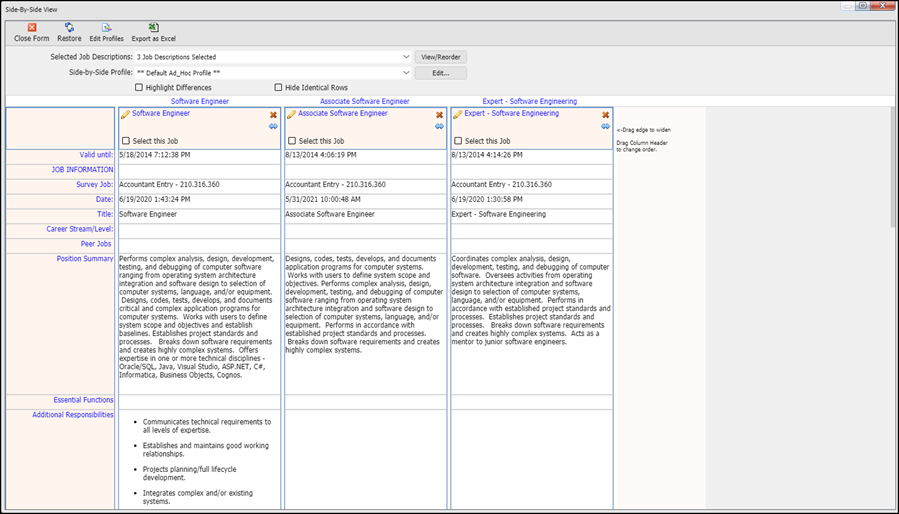Click the vertical scrollbar on the right edge
The image size is (899, 514).
(x=893, y=307)
